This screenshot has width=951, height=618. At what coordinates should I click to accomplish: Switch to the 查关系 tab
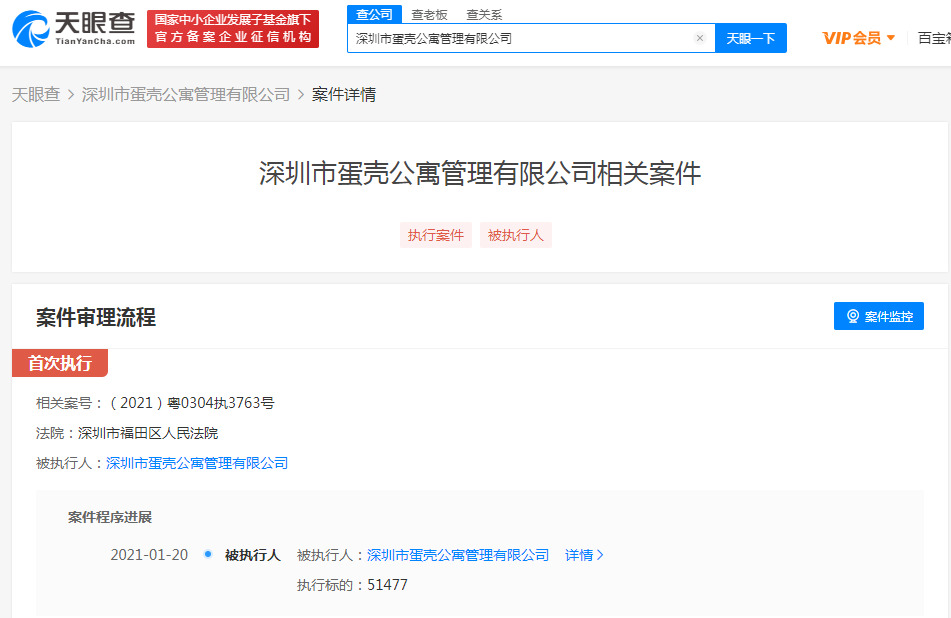coord(484,15)
